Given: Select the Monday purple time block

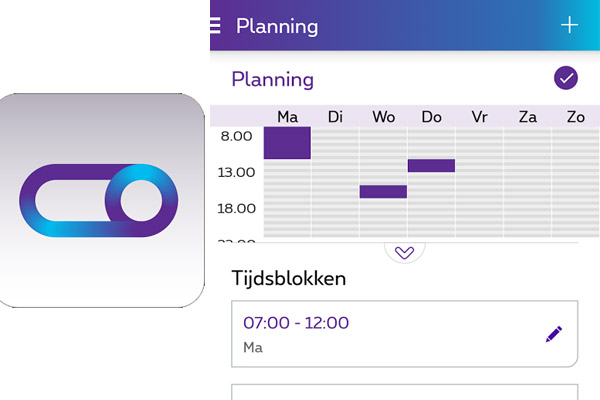Looking at the screenshot, I should click(287, 142).
